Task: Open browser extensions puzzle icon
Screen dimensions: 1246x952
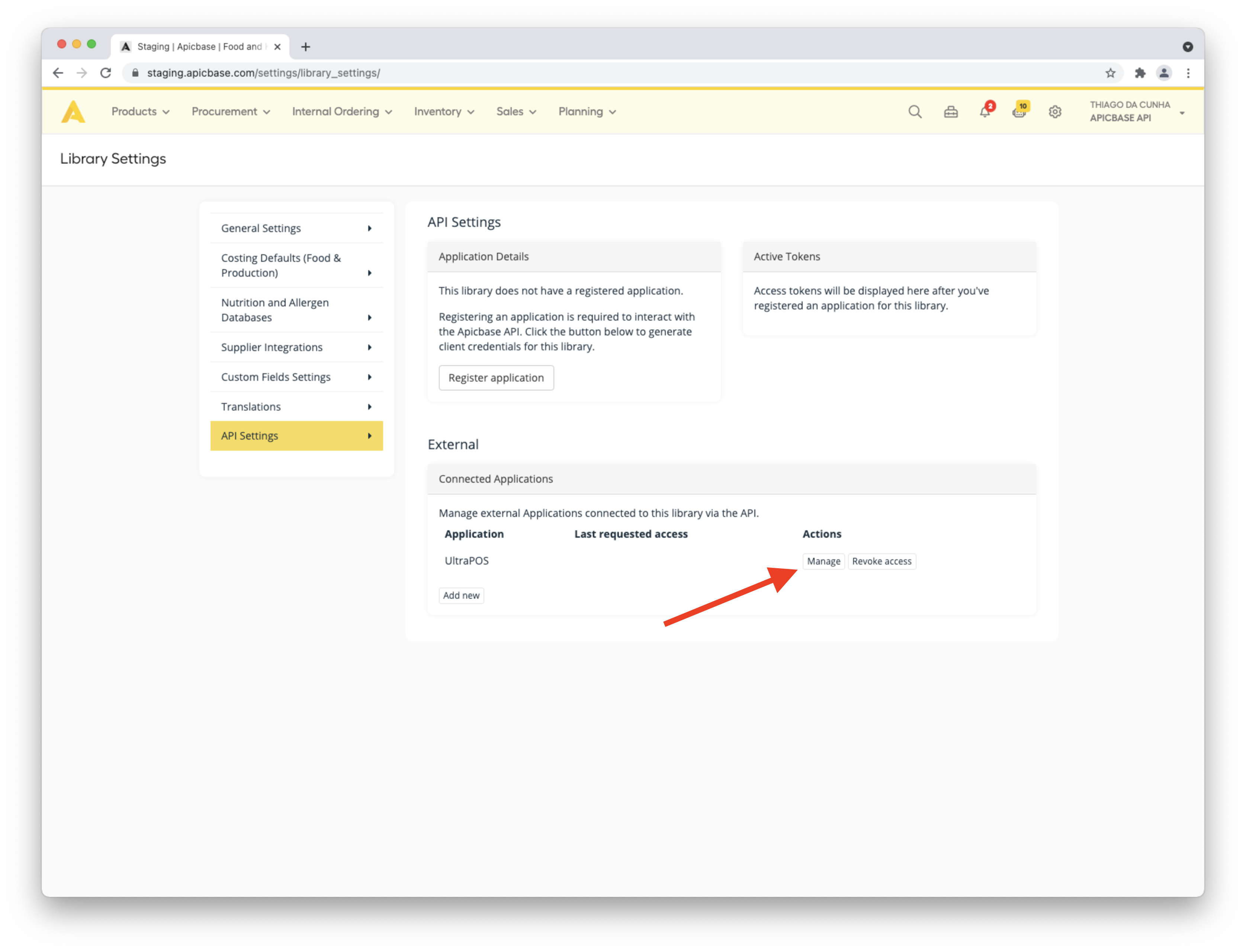Action: [1140, 73]
